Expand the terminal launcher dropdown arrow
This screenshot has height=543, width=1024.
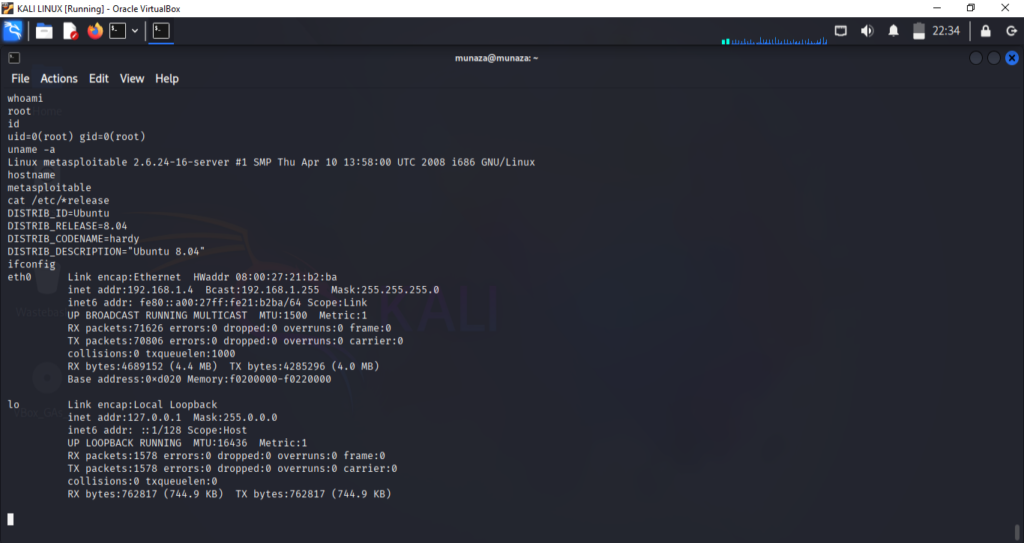tap(135, 31)
